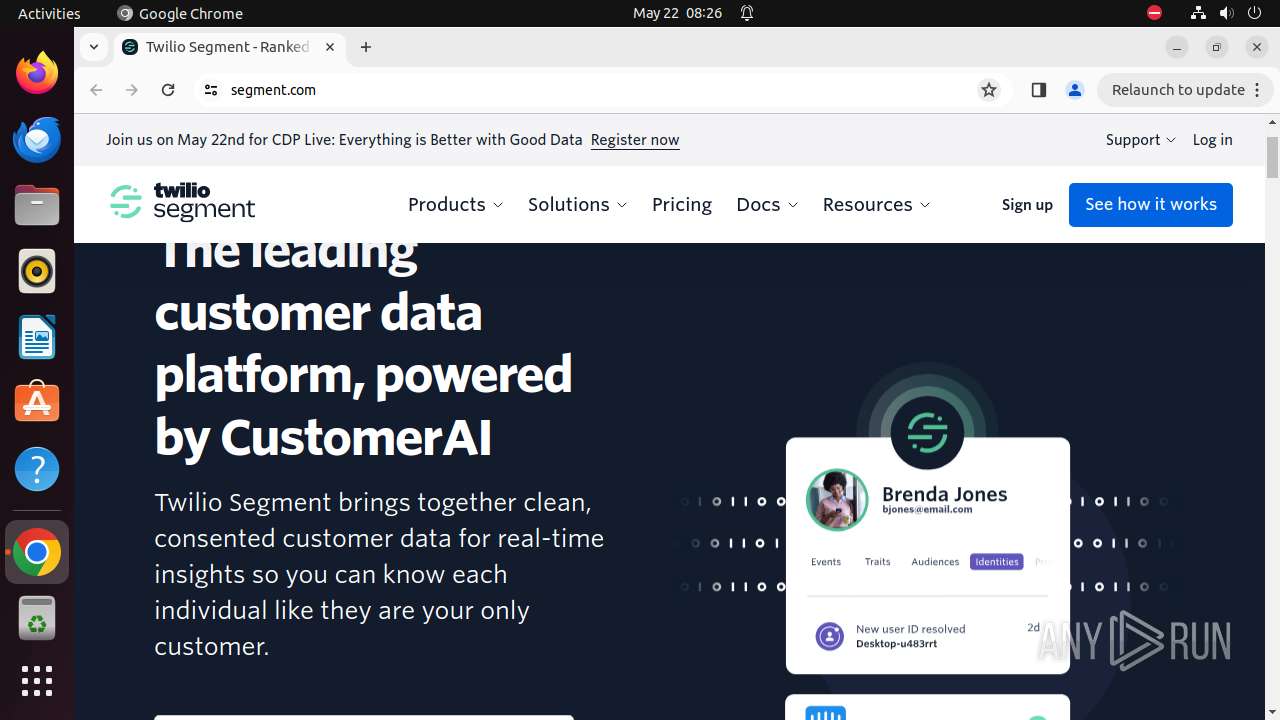Open Firefox from the Ubuntu dock

pyautogui.click(x=37, y=73)
